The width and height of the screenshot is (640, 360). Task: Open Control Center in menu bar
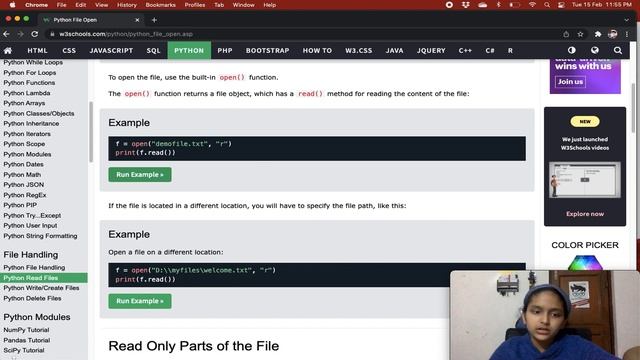point(561,5)
